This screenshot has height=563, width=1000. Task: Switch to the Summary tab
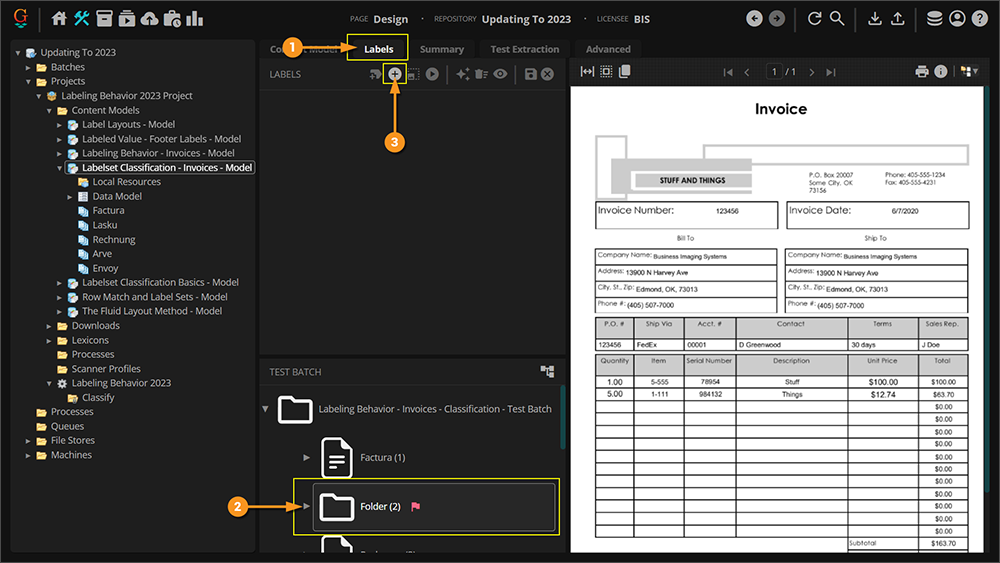coord(441,49)
